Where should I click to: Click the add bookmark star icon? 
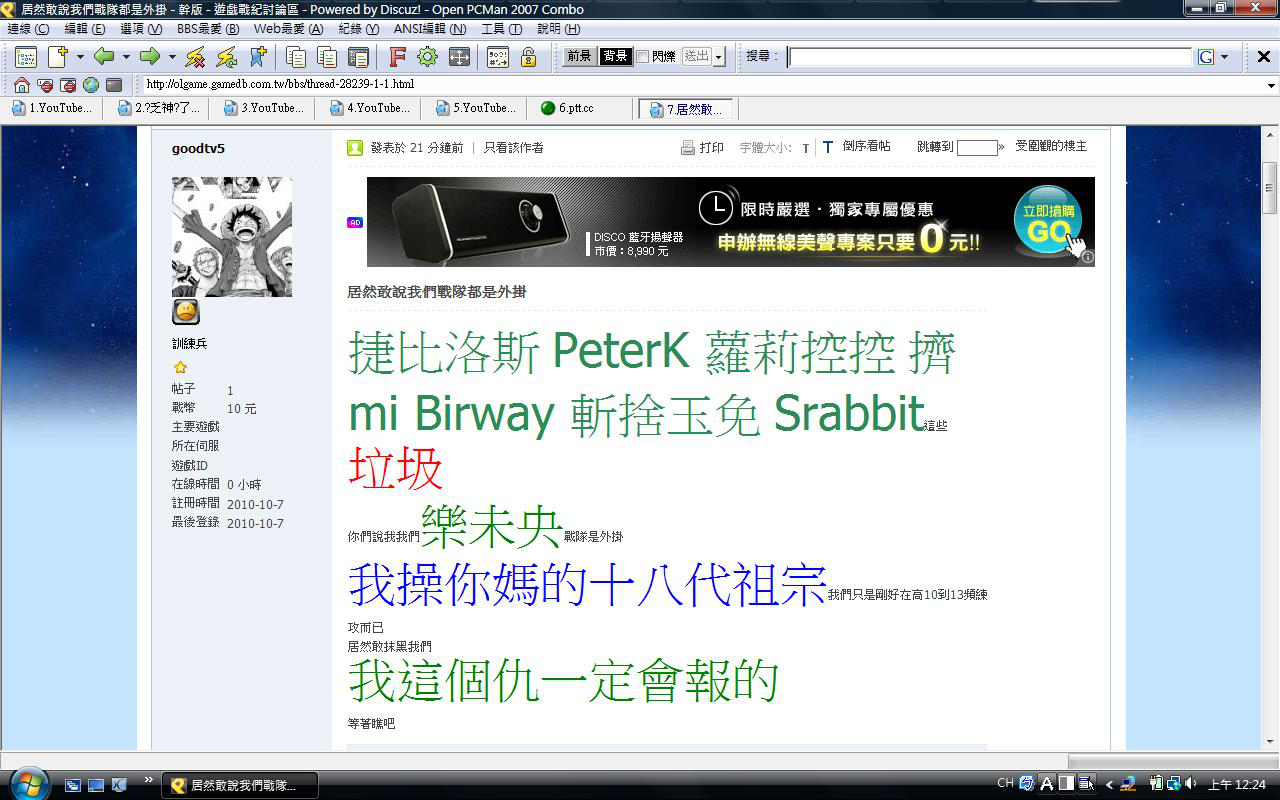(258, 57)
